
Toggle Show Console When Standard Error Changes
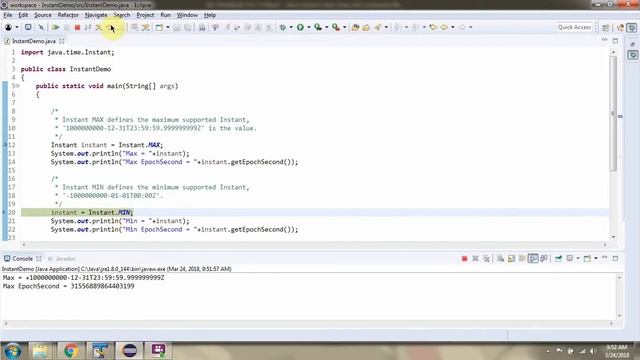[x=544, y=258]
